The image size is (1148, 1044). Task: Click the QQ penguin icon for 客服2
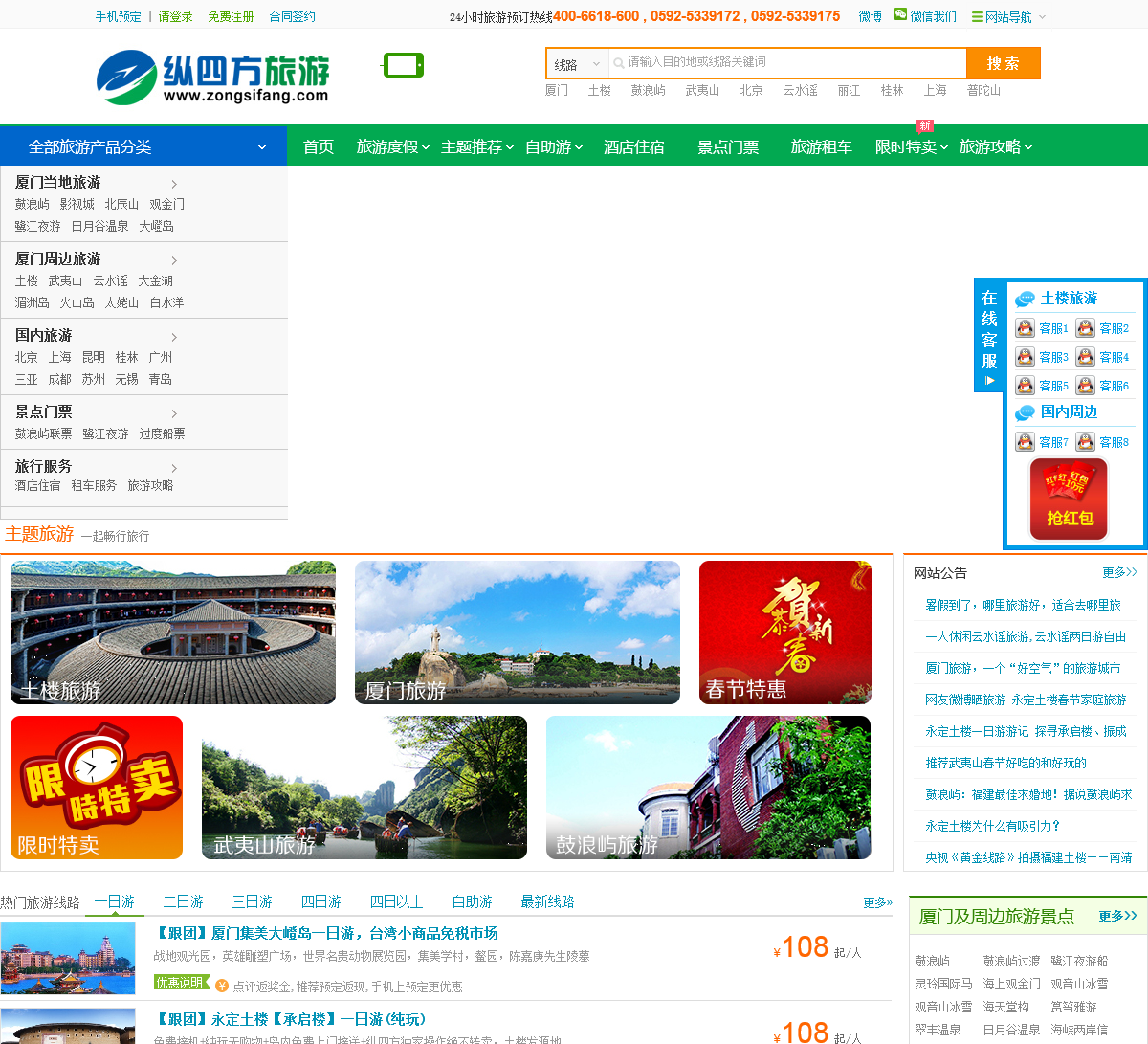[1085, 328]
